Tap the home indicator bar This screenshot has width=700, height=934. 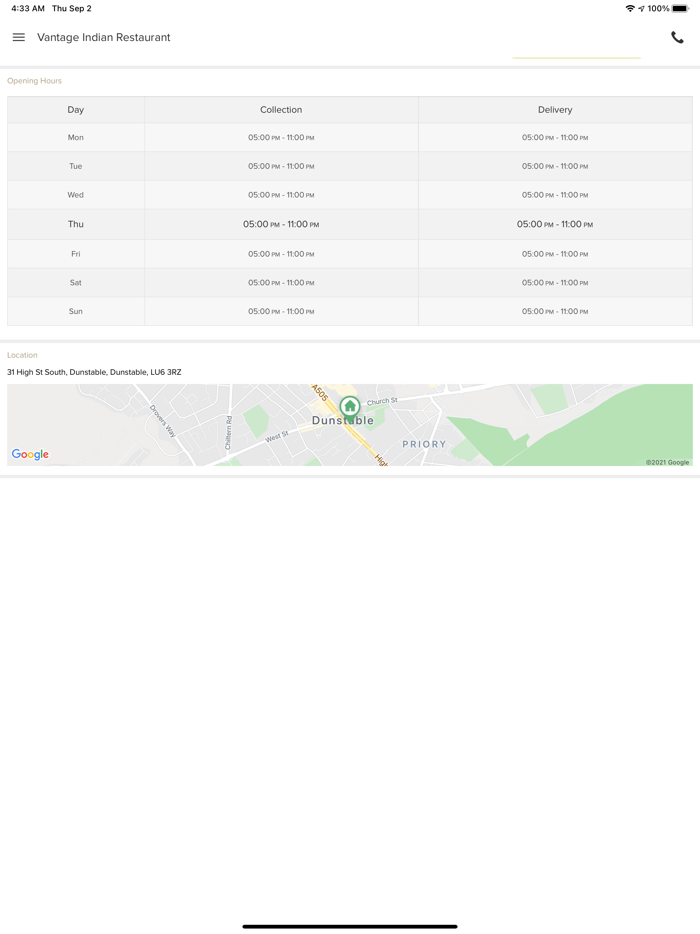(x=350, y=926)
